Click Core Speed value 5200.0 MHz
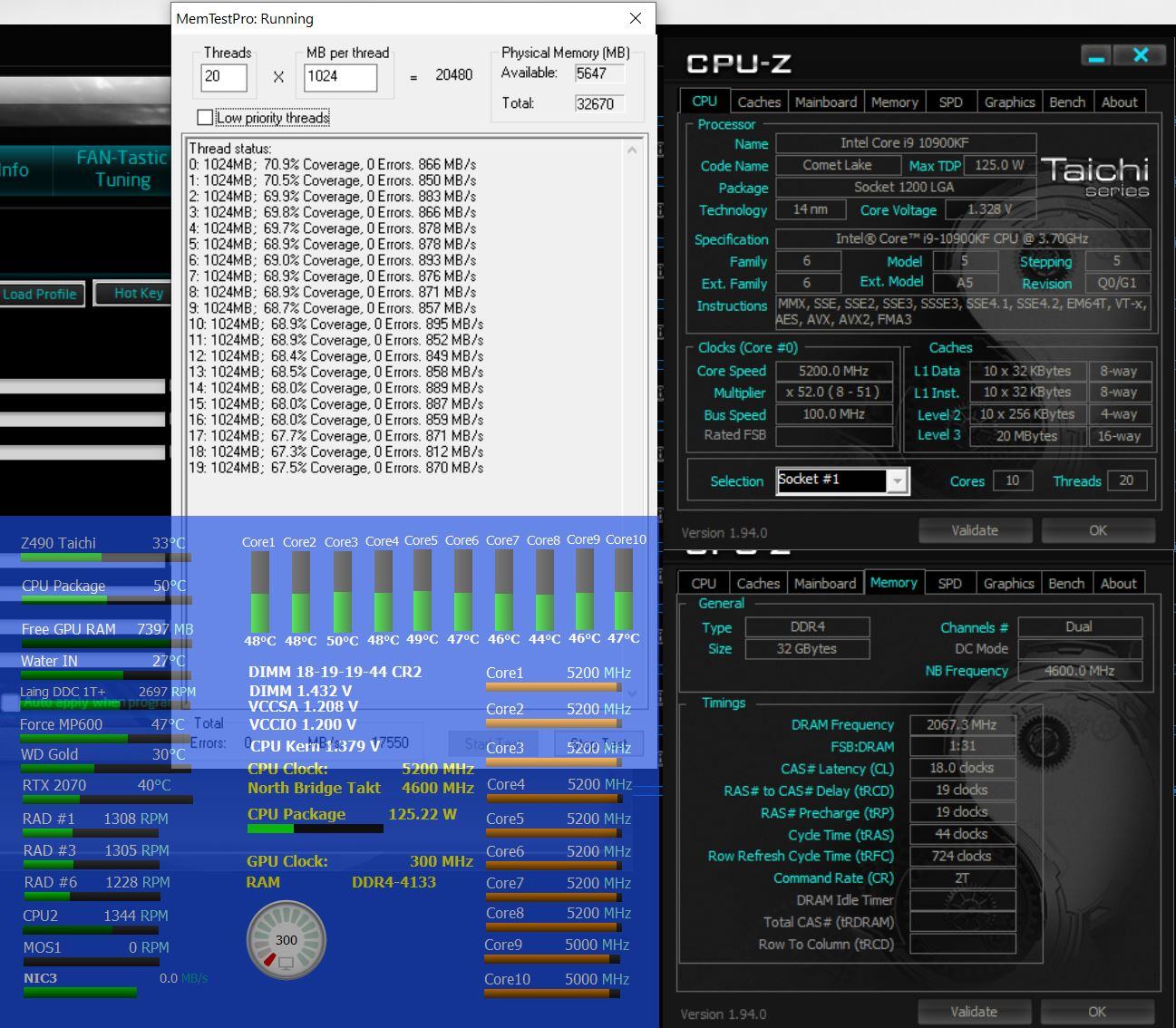This screenshot has width=1176, height=1028. tap(834, 371)
